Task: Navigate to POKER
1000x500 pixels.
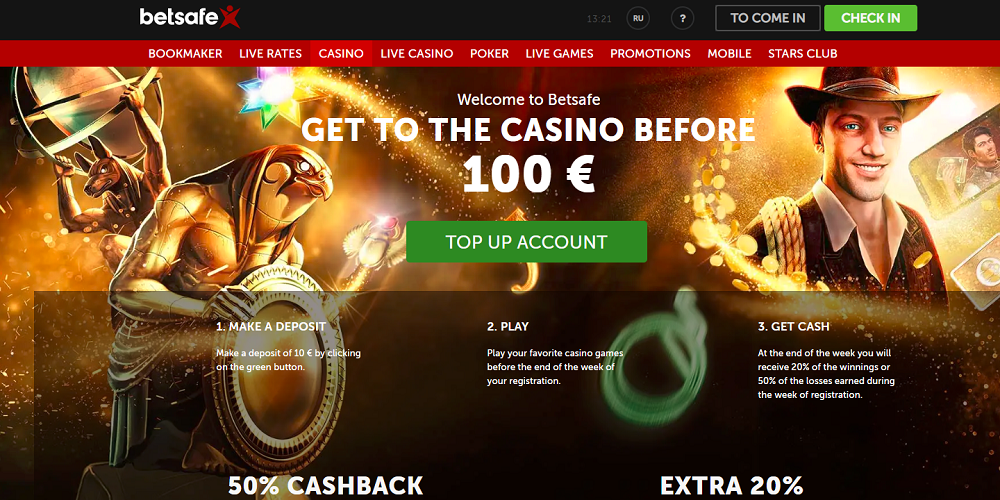Action: tap(489, 54)
